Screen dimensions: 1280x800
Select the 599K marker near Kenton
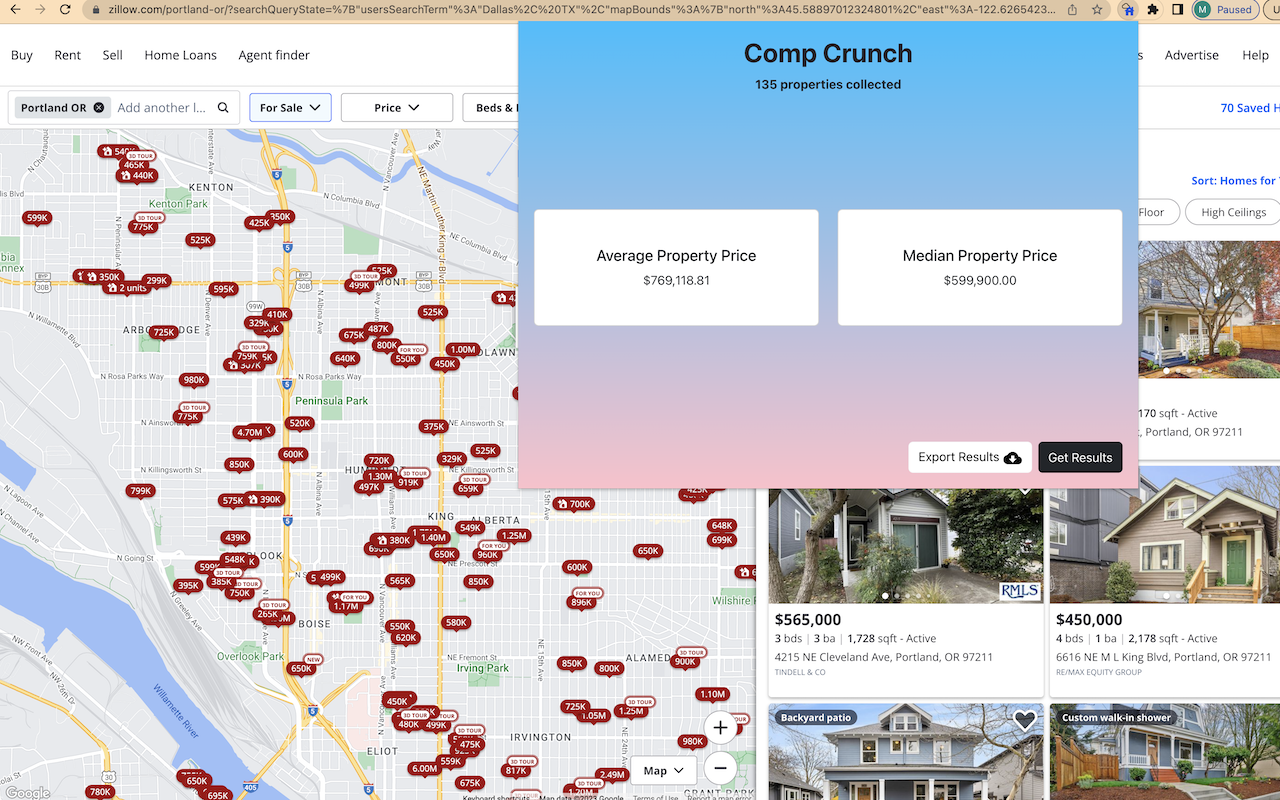tap(37, 218)
